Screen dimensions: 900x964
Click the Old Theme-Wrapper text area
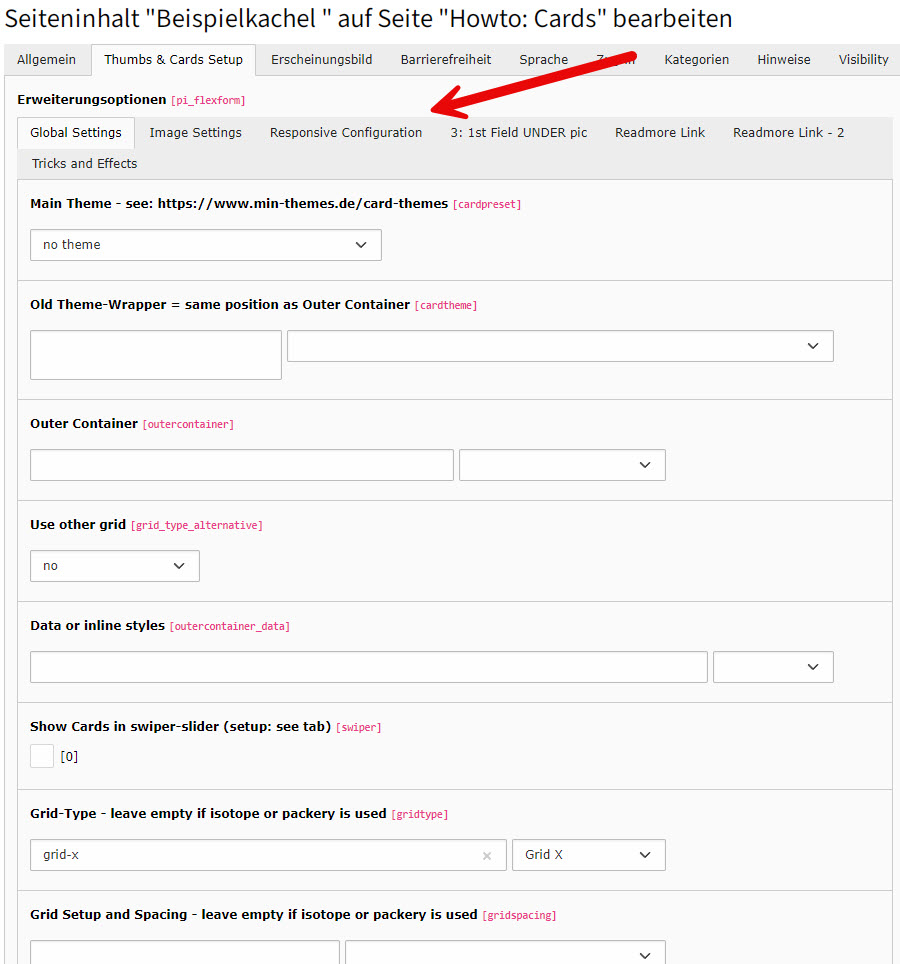click(156, 355)
